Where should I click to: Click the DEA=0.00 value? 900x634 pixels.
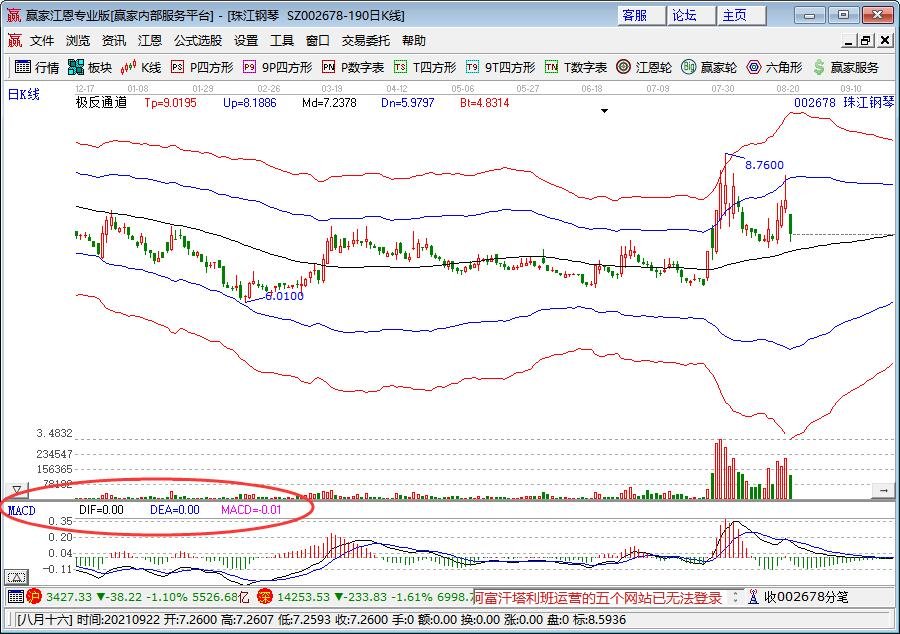click(x=174, y=509)
